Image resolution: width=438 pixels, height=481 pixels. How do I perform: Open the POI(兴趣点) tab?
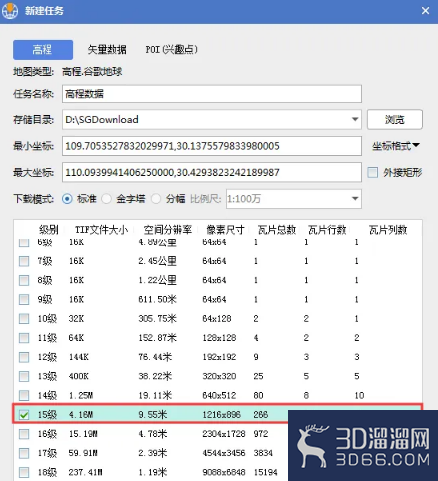point(171,50)
